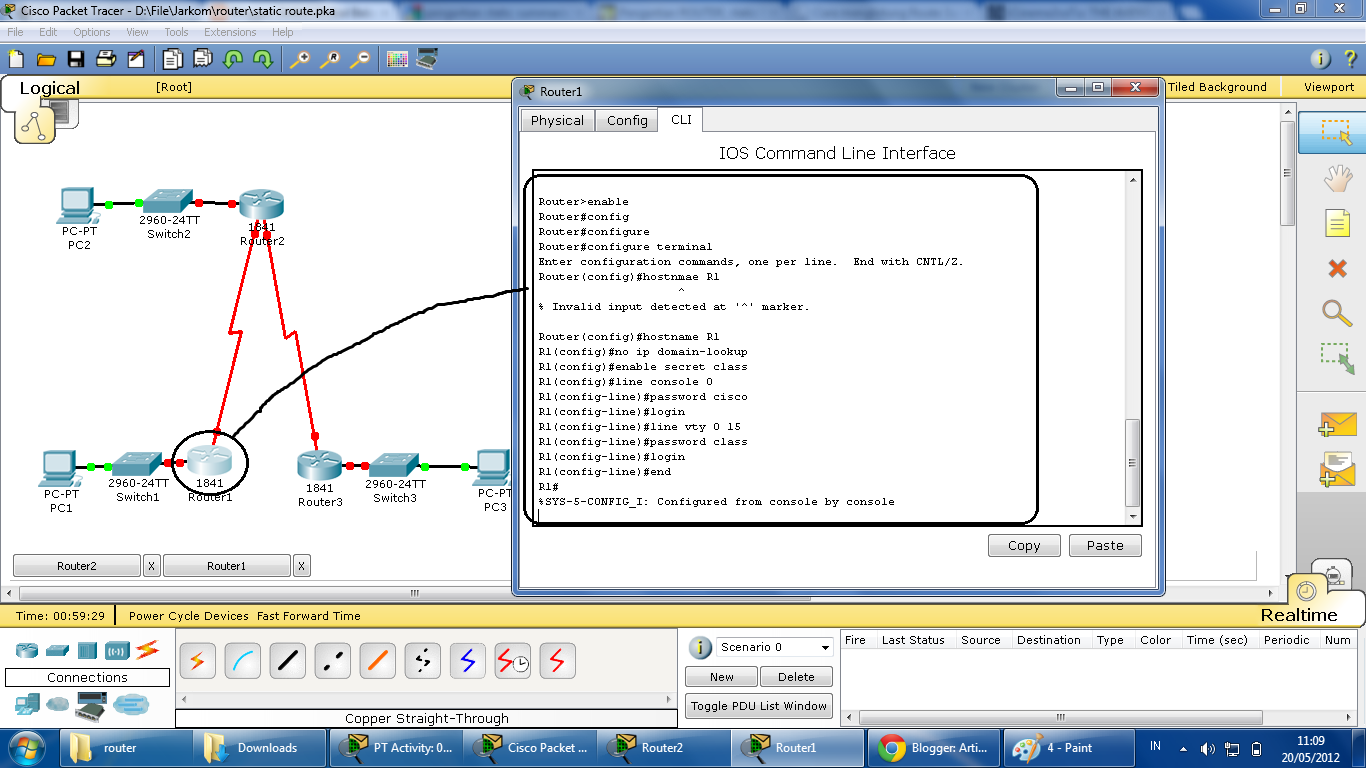Click the Paste button under the CLI
This screenshot has width=1366, height=768.
pos(1105,545)
